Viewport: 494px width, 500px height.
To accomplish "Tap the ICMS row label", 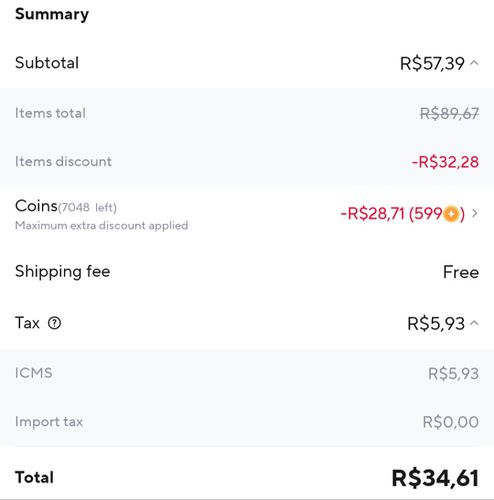I will [34, 373].
